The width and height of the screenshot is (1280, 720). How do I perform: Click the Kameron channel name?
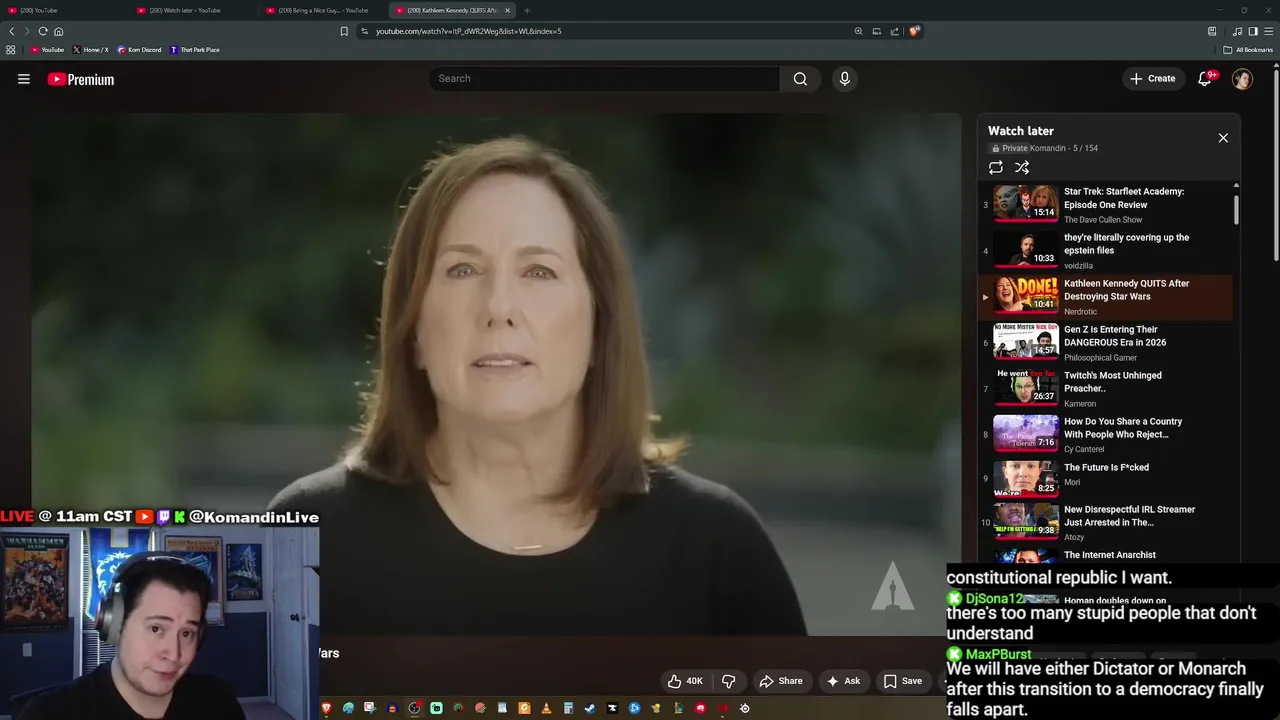(x=1080, y=404)
